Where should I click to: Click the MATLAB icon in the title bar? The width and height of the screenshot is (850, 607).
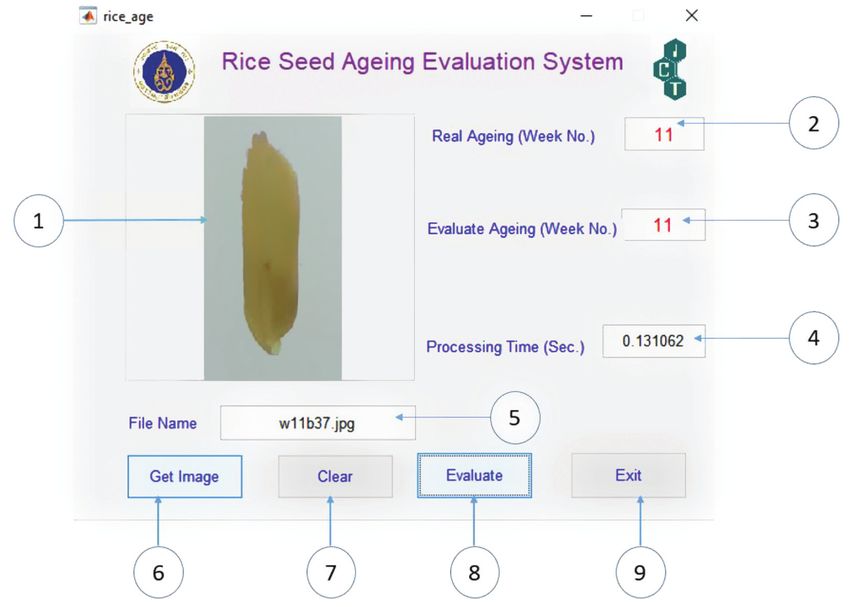click(x=87, y=16)
